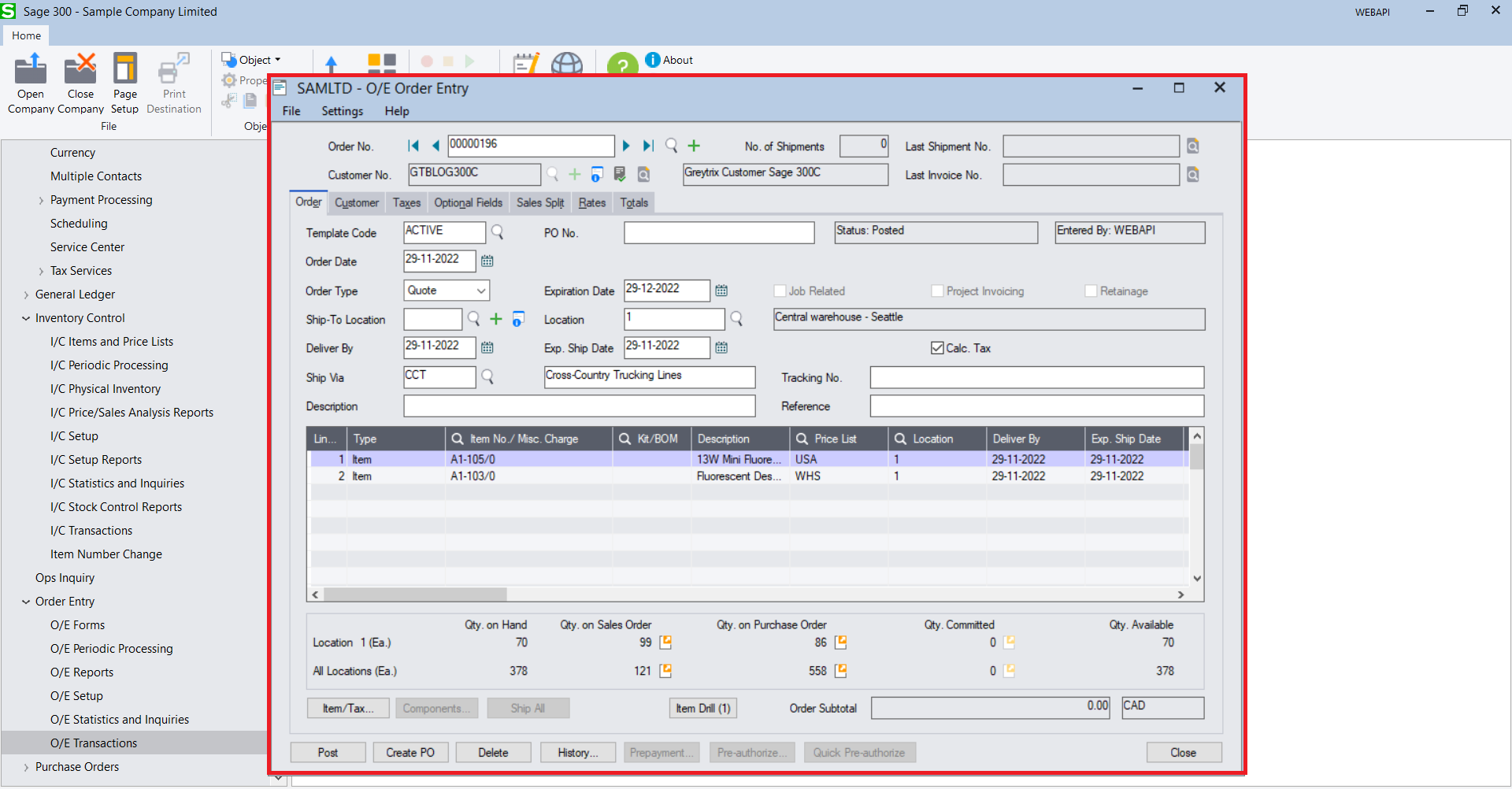Viewport: 1512px width, 789px height.
Task: Click the Delete button
Action: click(x=493, y=753)
